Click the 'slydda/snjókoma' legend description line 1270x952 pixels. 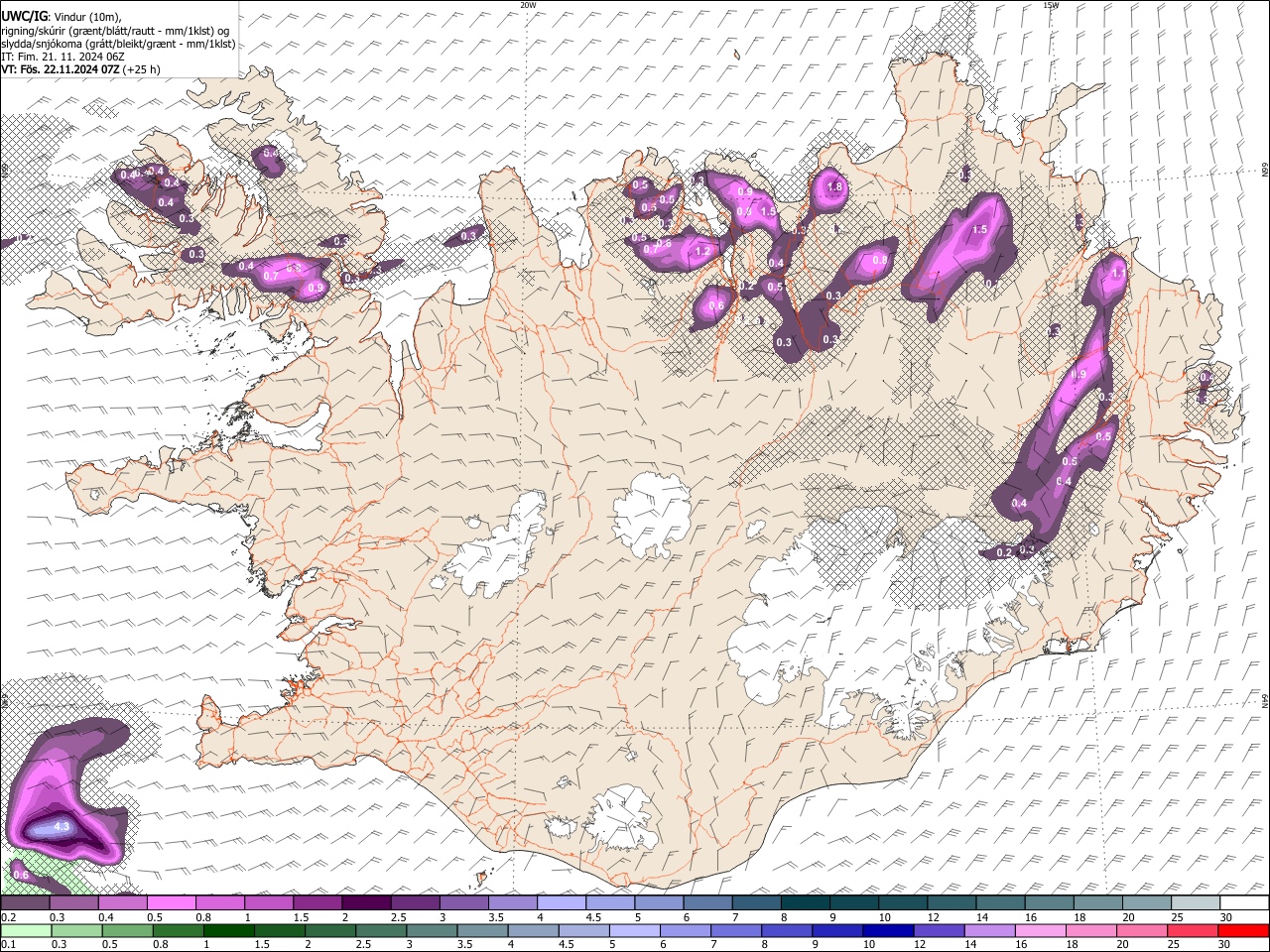click(x=118, y=44)
